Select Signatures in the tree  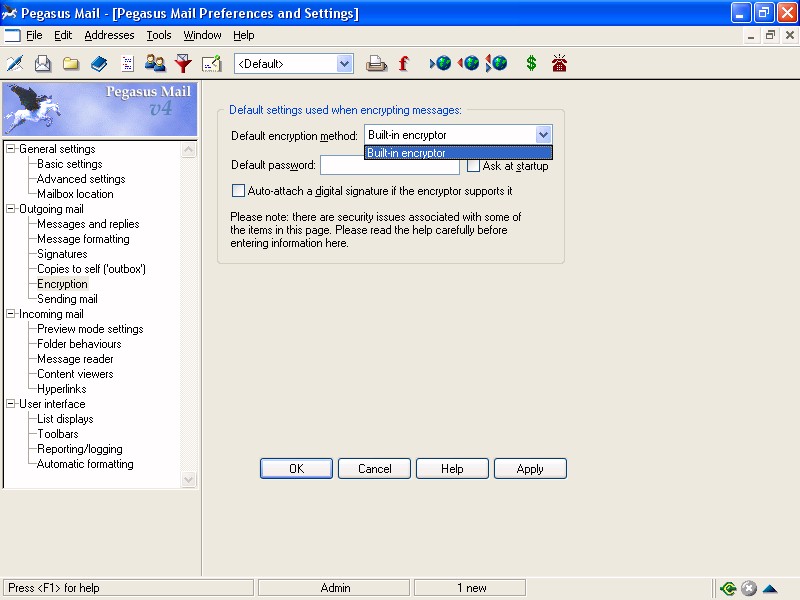click(x=62, y=254)
